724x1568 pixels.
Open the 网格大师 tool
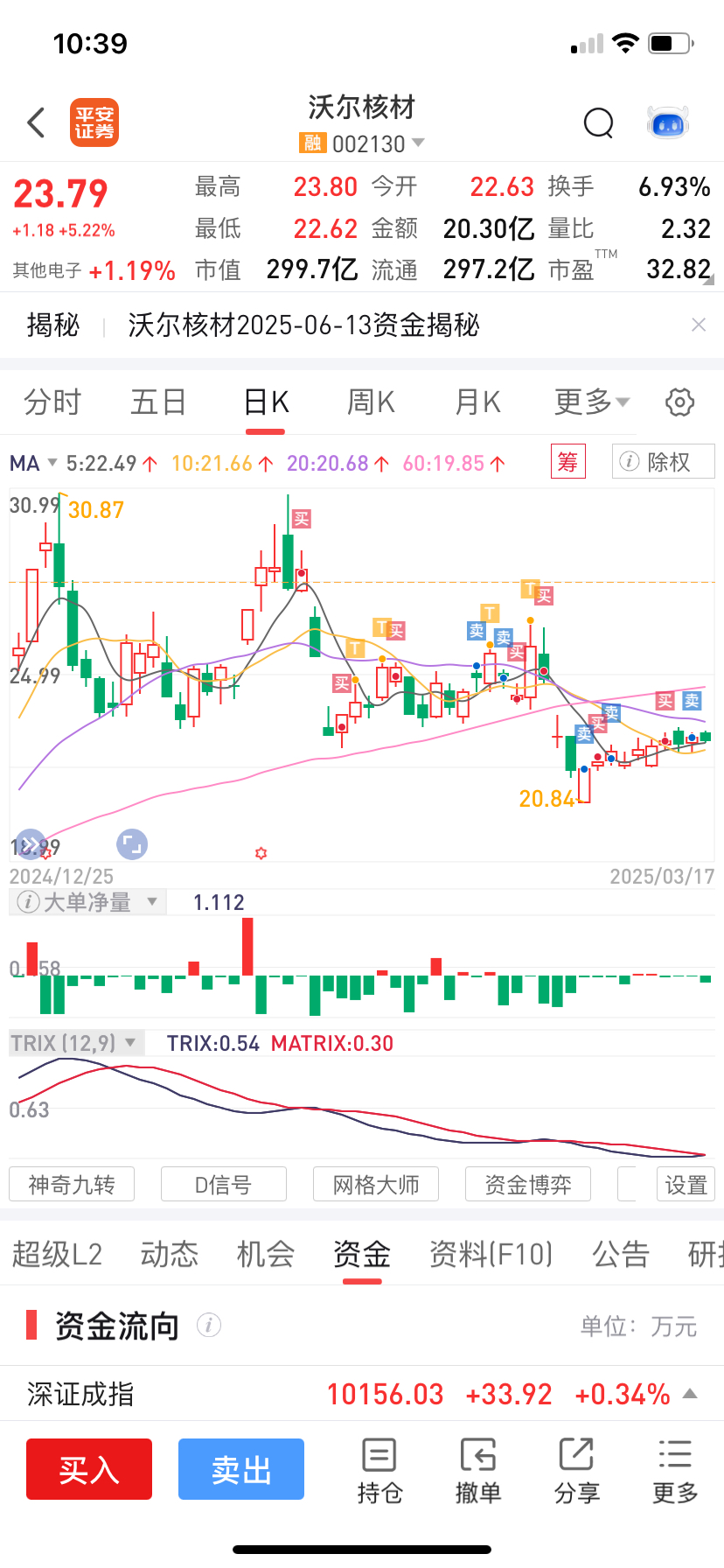click(376, 1185)
